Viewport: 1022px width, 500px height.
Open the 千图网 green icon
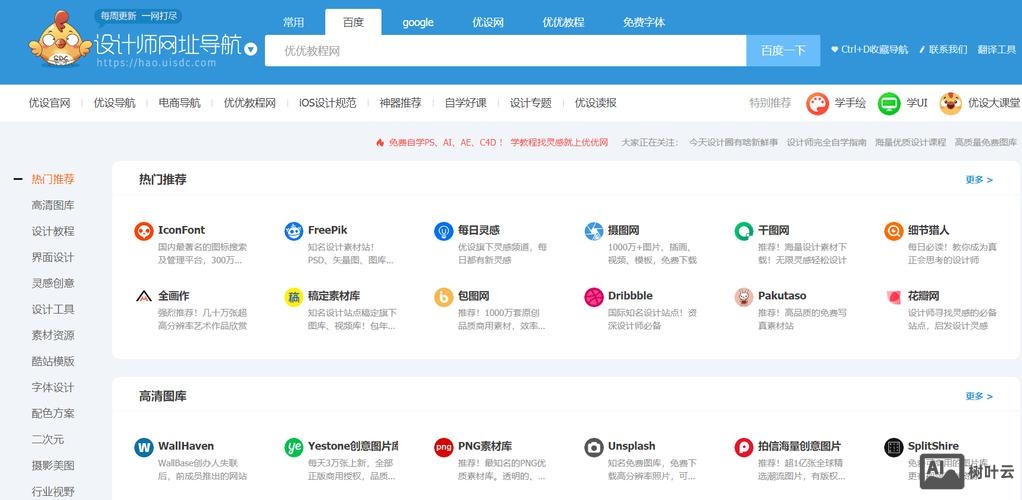(x=744, y=231)
